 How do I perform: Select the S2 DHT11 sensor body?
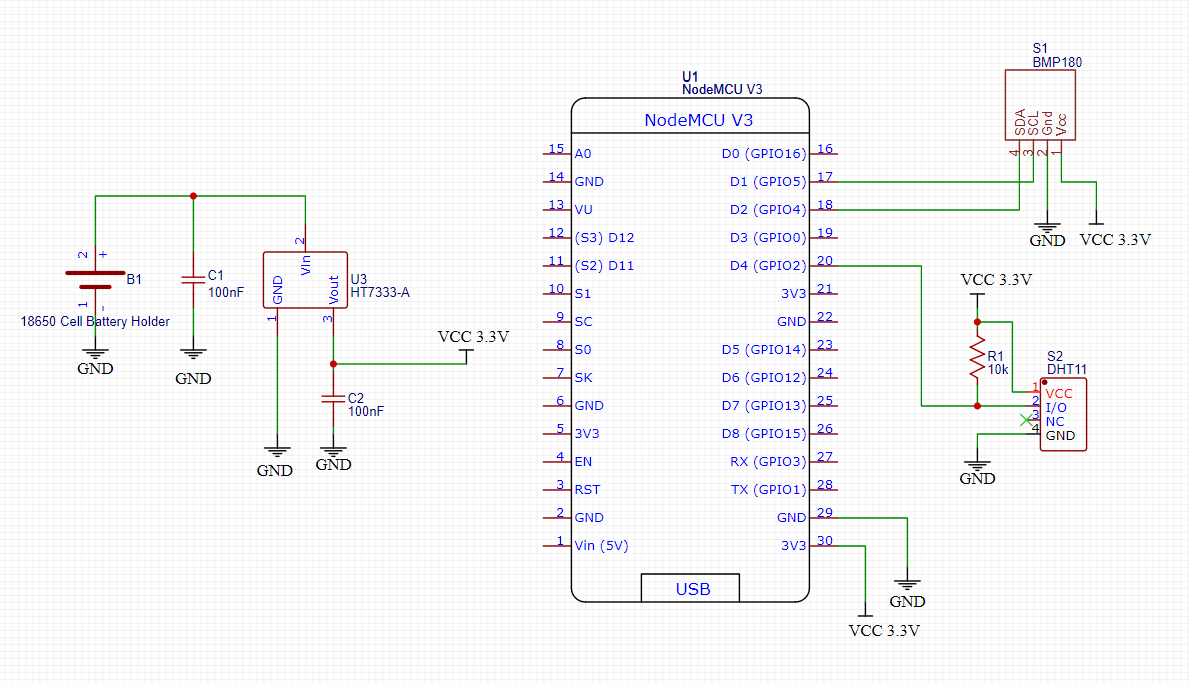coord(1063,415)
